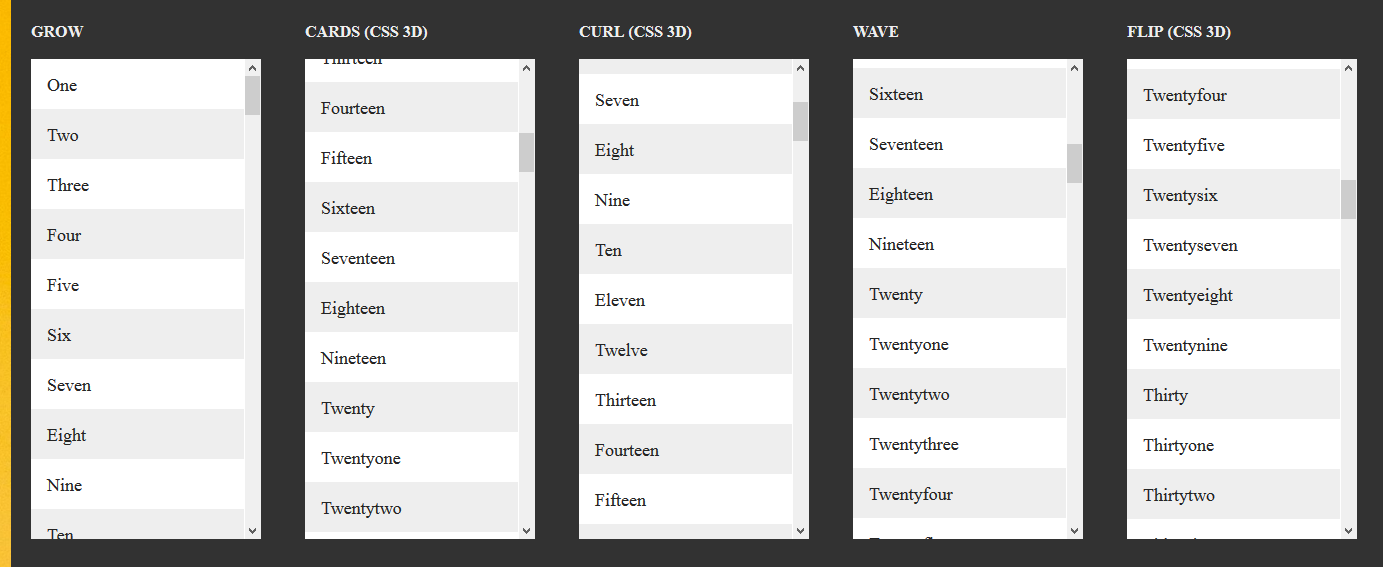Click the down scroll arrow in CURL list

(x=800, y=530)
